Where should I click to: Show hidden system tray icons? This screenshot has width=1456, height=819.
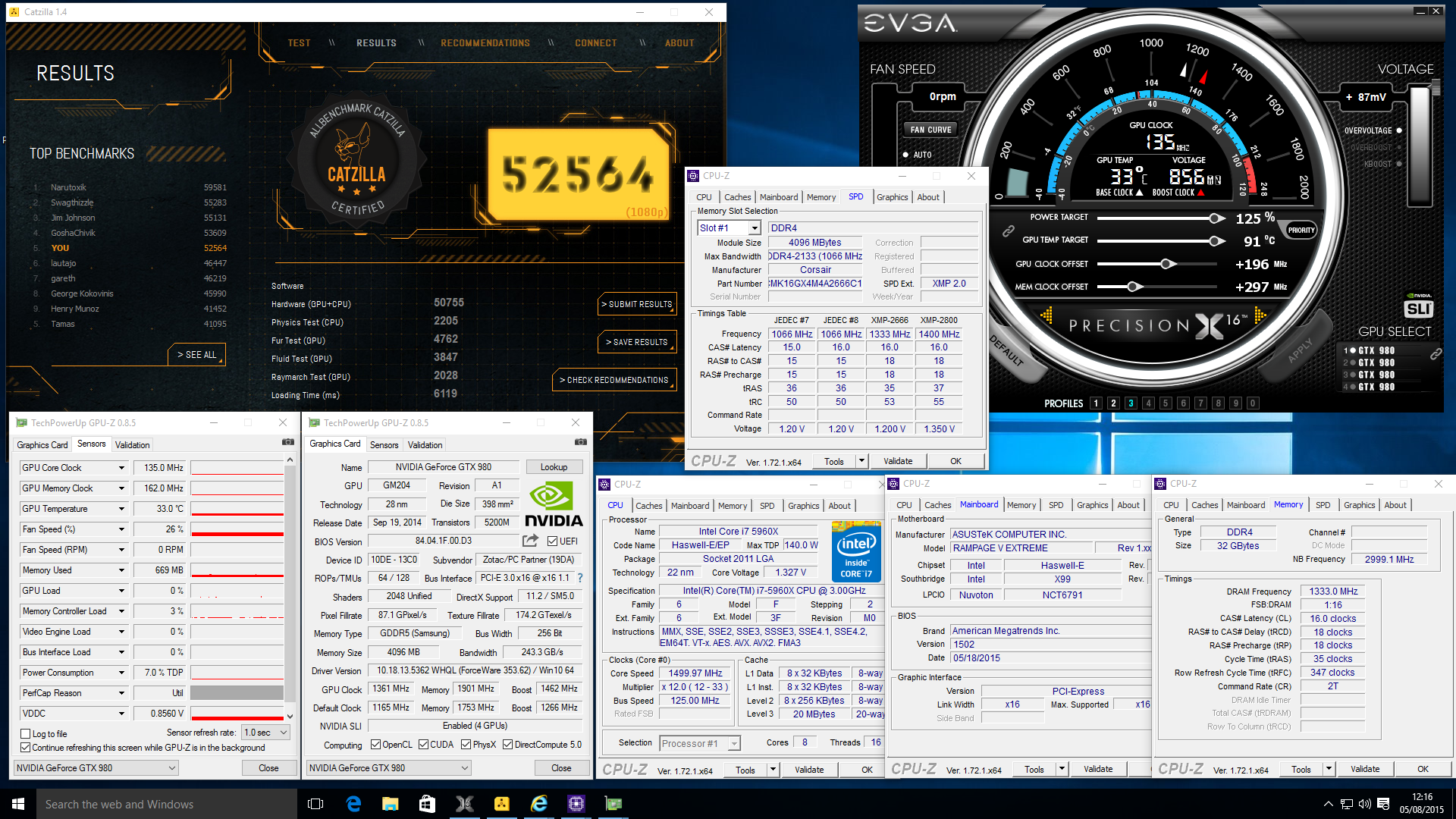pos(1328,804)
